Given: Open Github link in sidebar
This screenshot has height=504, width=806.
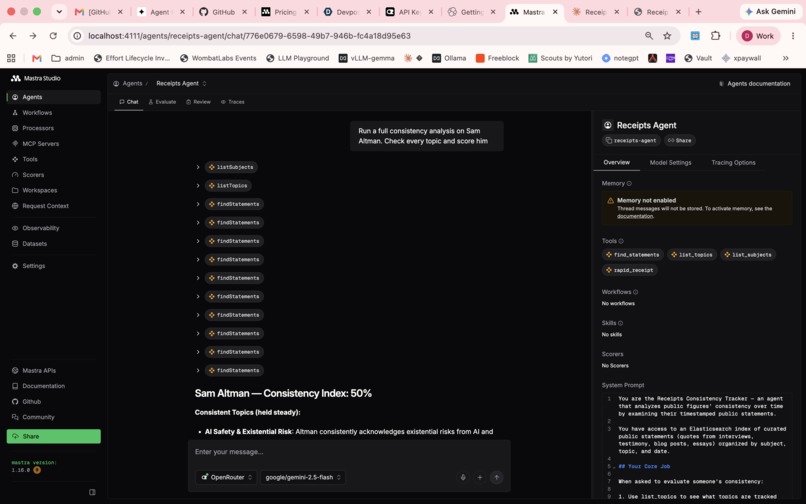Looking at the screenshot, I should [x=53, y=402].
